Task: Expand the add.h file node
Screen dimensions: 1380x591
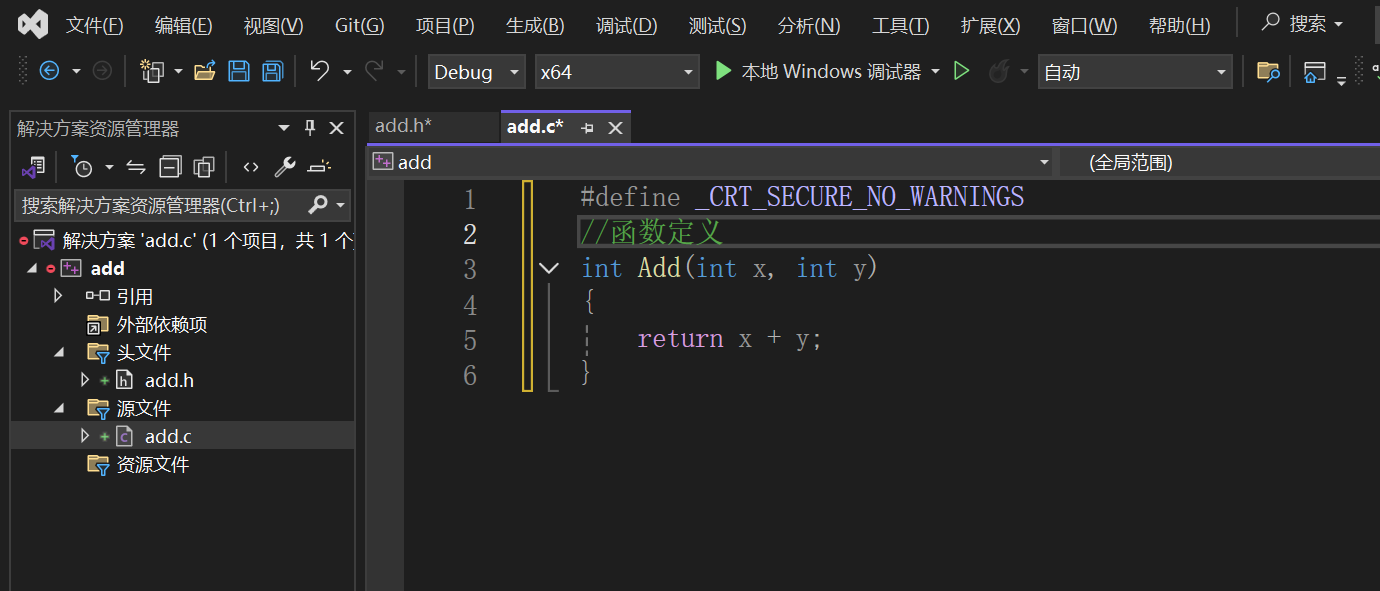Action: click(85, 380)
